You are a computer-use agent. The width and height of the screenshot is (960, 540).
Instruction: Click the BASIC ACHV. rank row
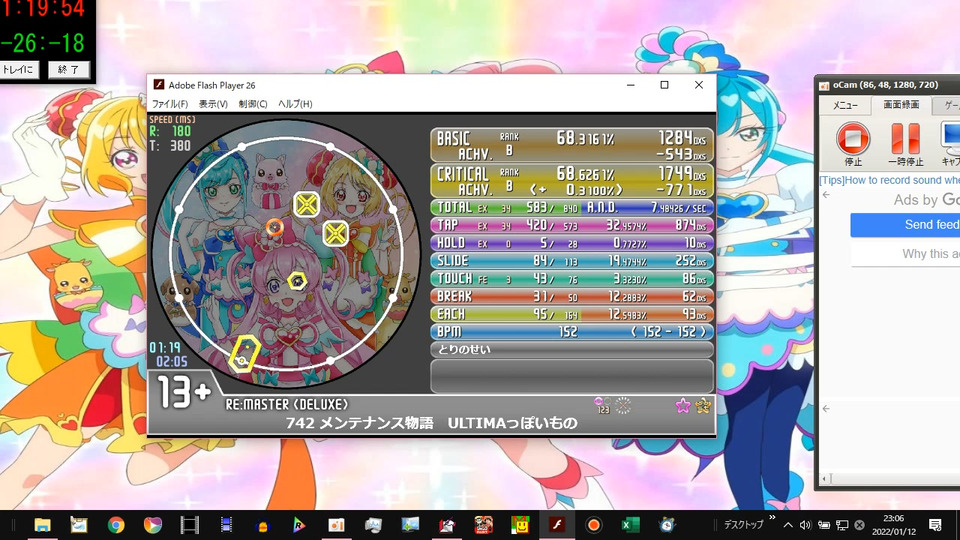pos(572,145)
